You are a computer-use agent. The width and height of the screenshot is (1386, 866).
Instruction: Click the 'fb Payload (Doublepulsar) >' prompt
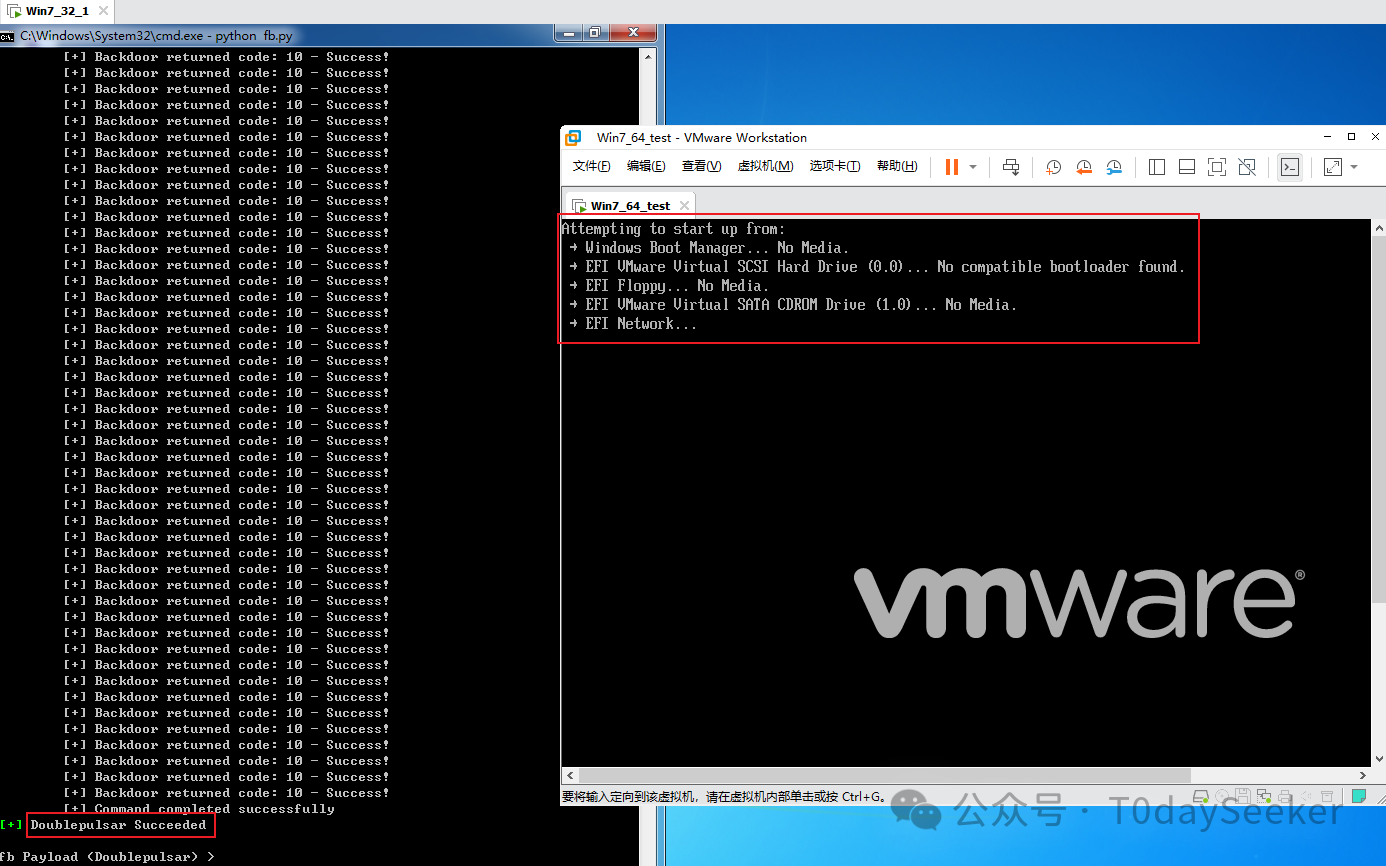tap(107, 857)
